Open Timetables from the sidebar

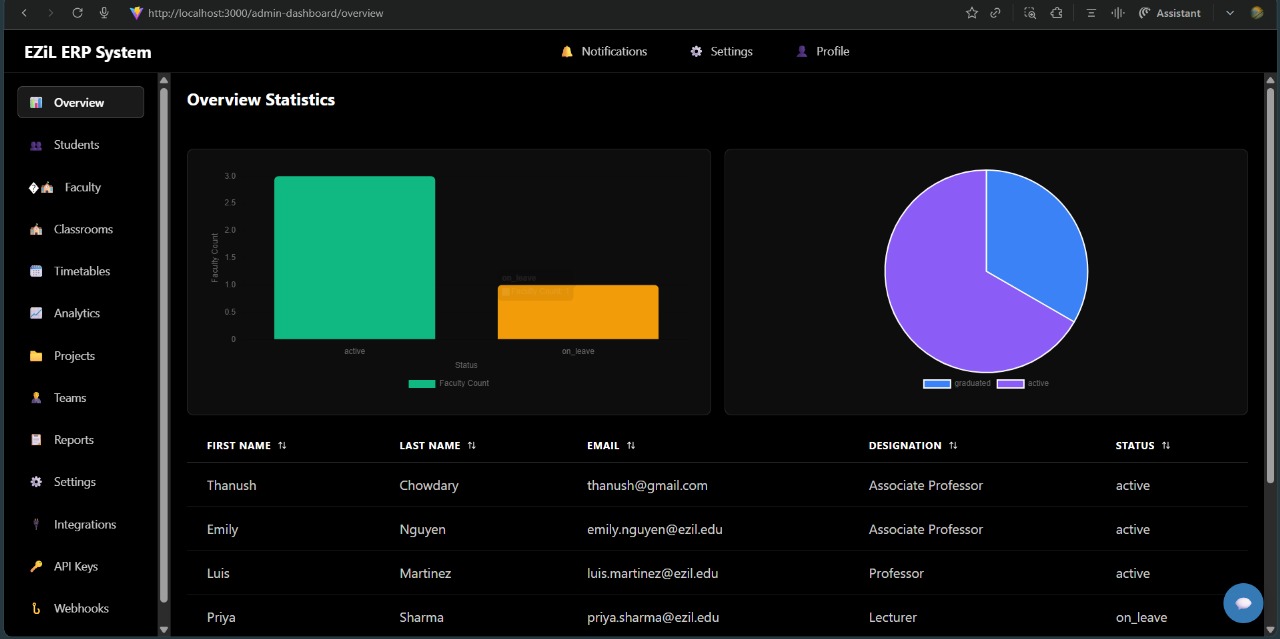[x=81, y=271]
